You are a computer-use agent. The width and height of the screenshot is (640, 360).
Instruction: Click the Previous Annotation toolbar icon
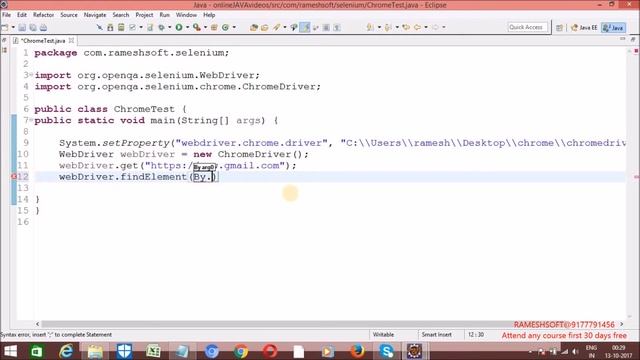388,27
